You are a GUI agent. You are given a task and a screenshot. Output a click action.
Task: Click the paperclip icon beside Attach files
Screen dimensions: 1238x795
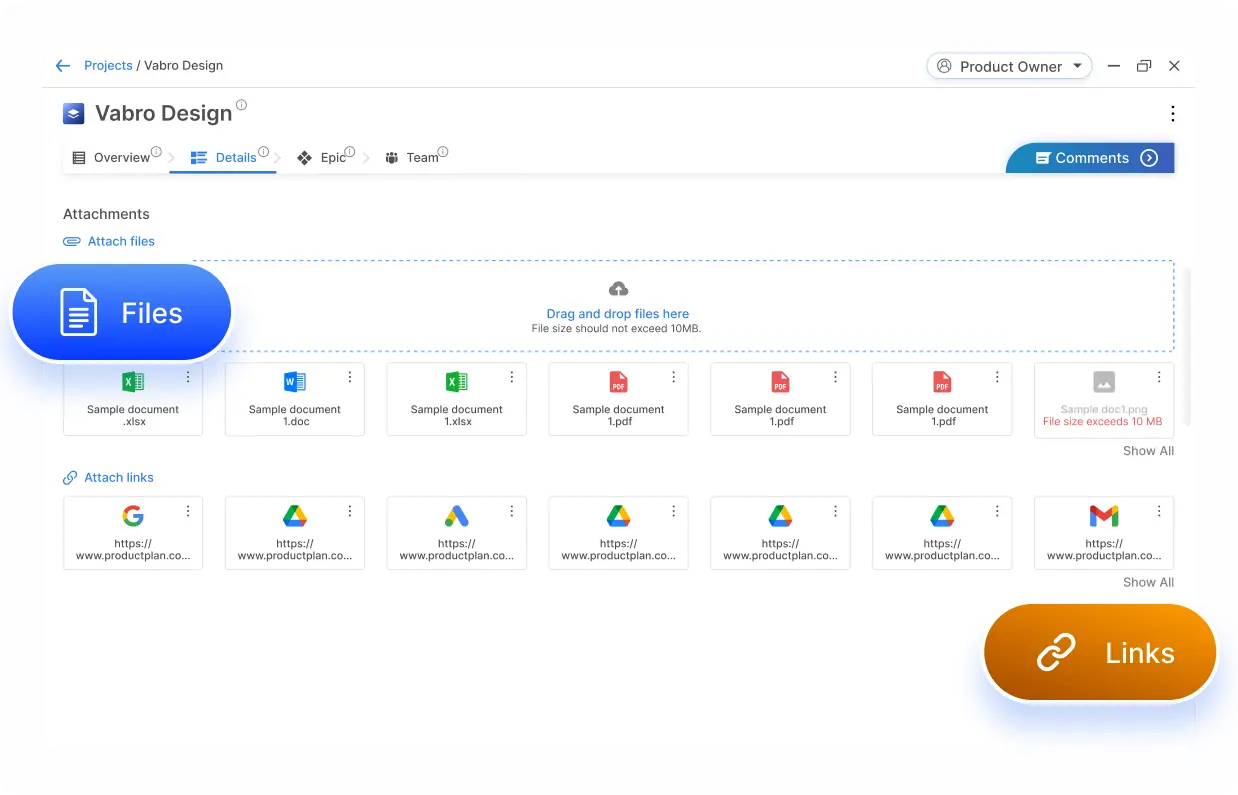[x=71, y=241]
